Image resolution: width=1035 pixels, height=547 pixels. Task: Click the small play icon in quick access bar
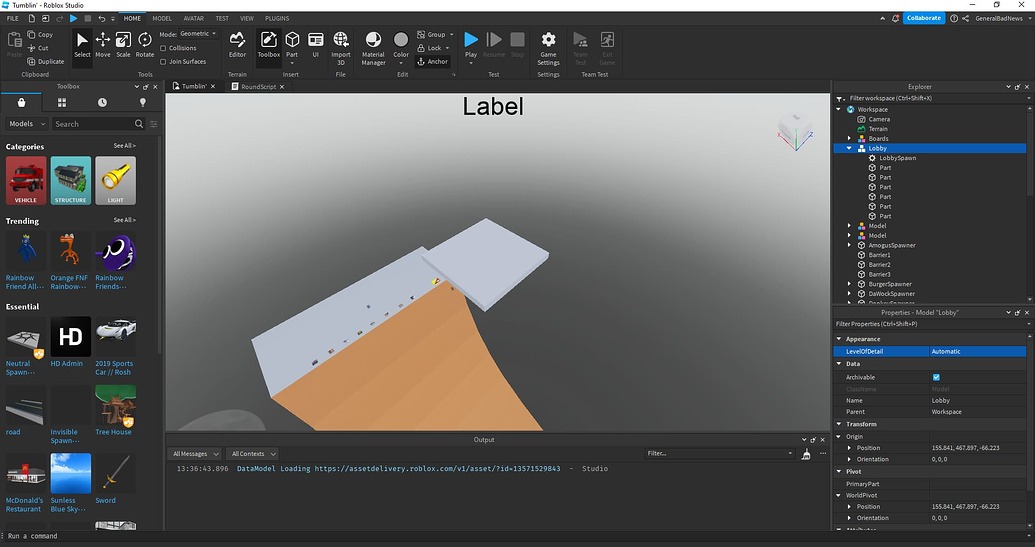(73, 18)
